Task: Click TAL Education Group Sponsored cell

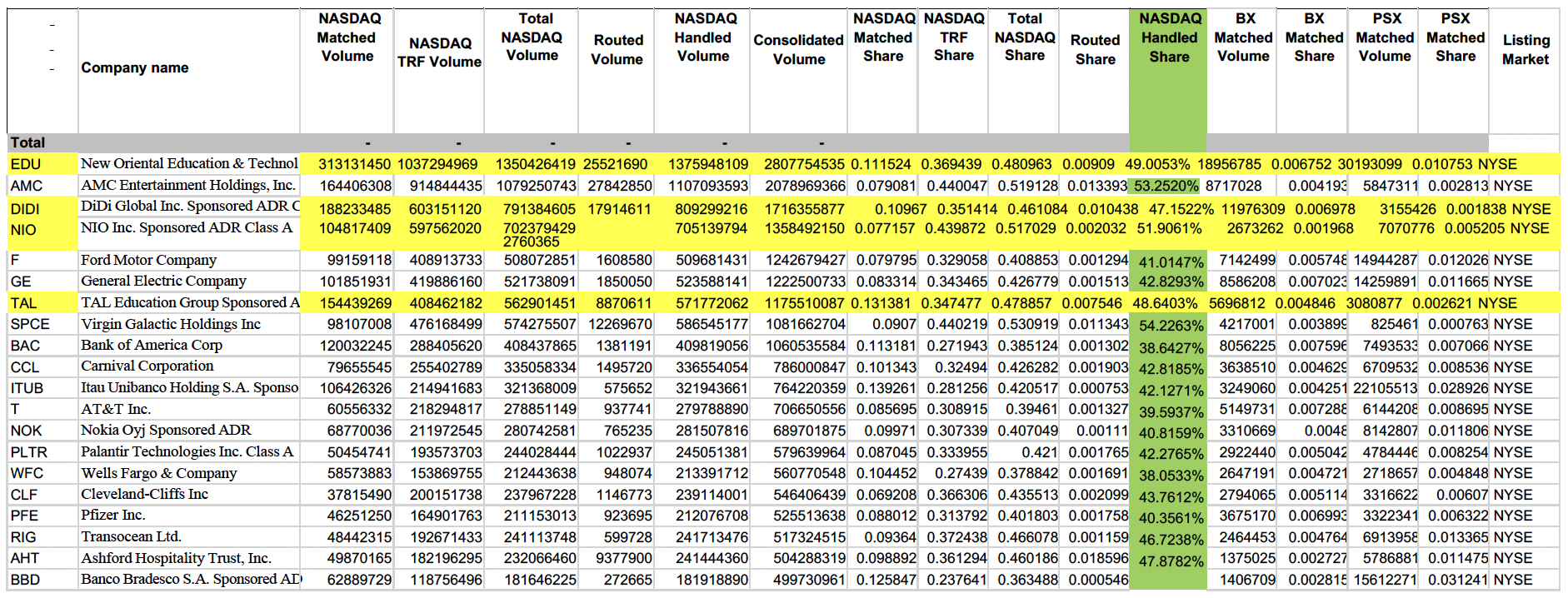Action: point(190,302)
